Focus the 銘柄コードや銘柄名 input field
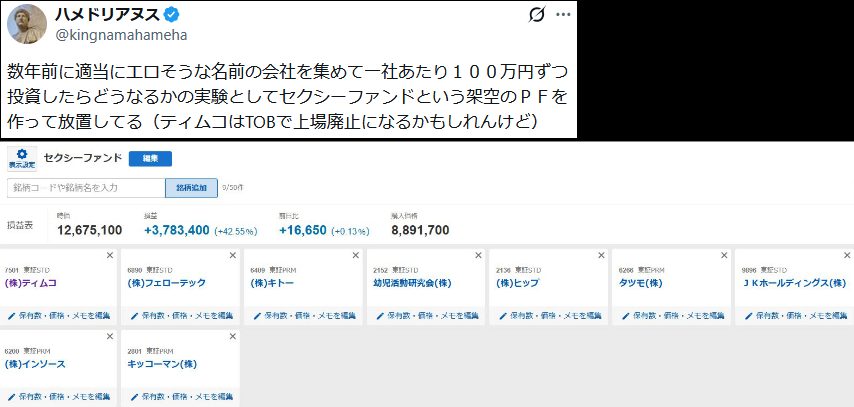 click(85, 187)
